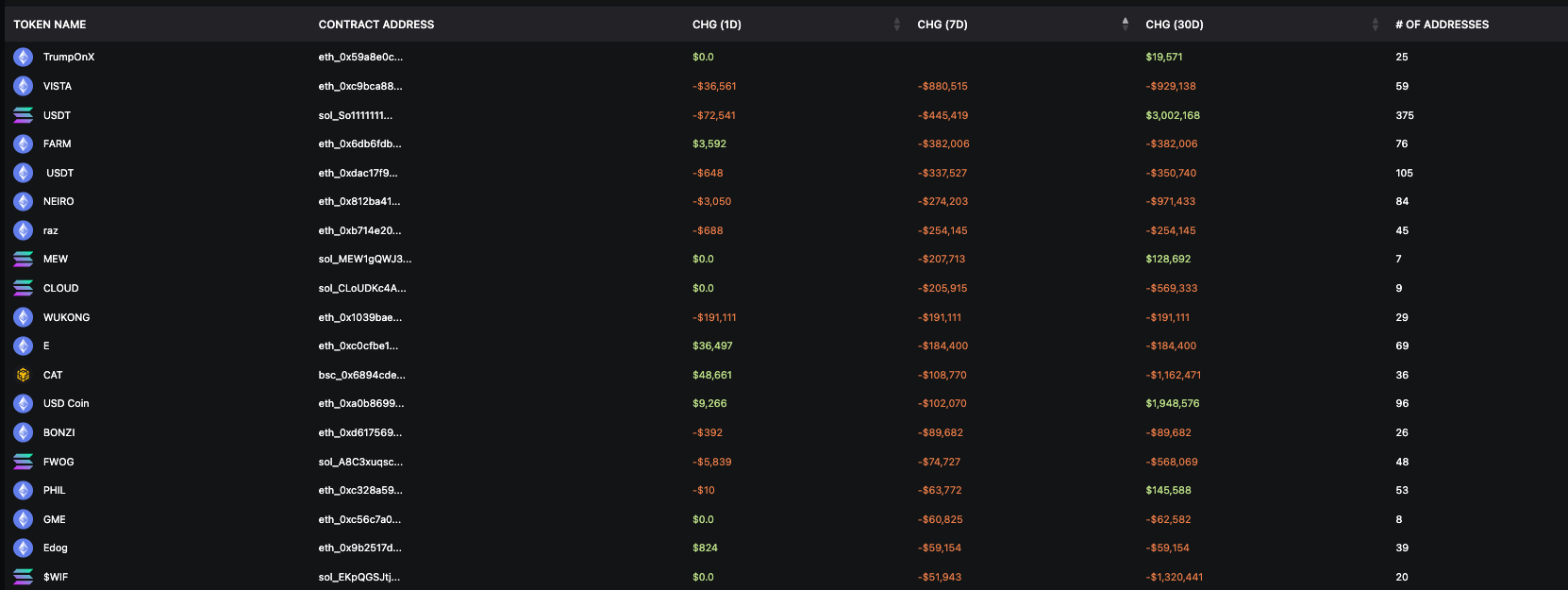This screenshot has height=590, width=1568.
Task: Click the 30D change value $1,948,576
Action: 1173,403
